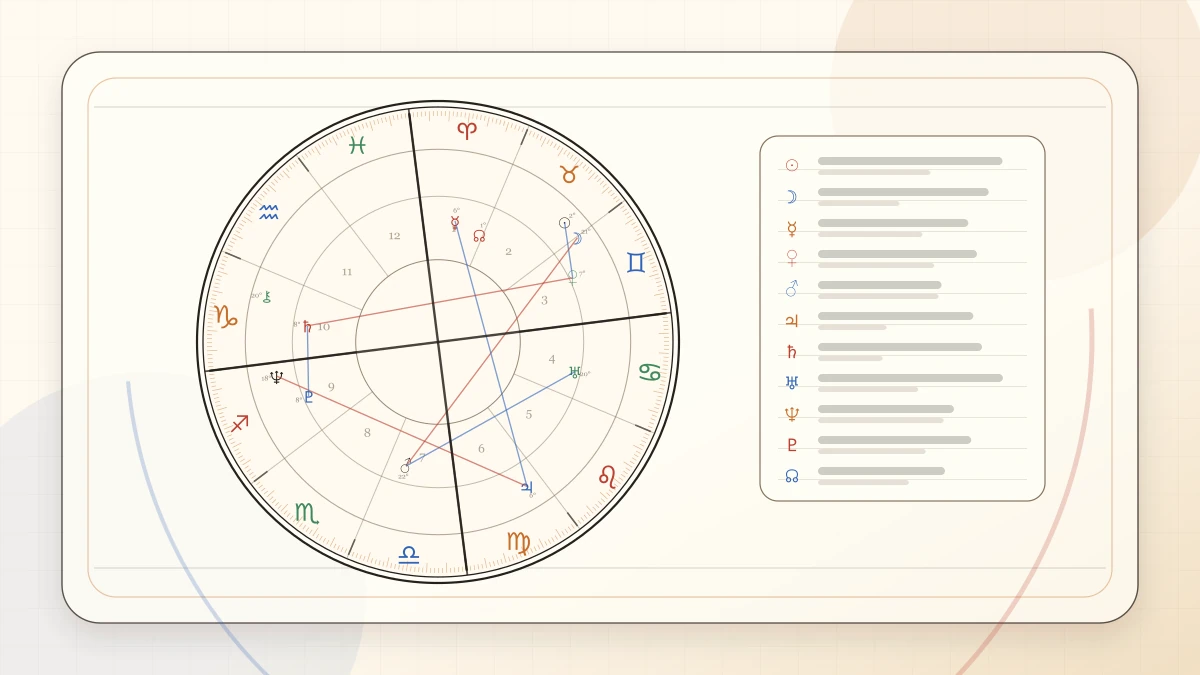Select the Cancer sign on the wheel
This screenshot has height=675, width=1200.
pos(650,372)
